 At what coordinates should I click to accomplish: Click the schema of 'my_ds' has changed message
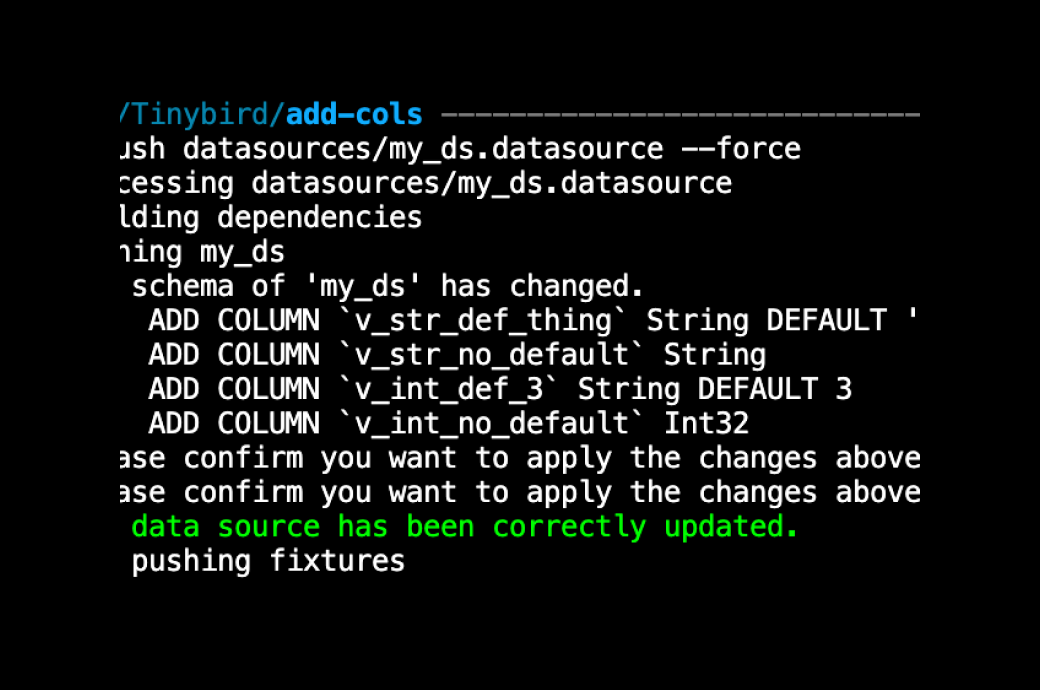(388, 286)
